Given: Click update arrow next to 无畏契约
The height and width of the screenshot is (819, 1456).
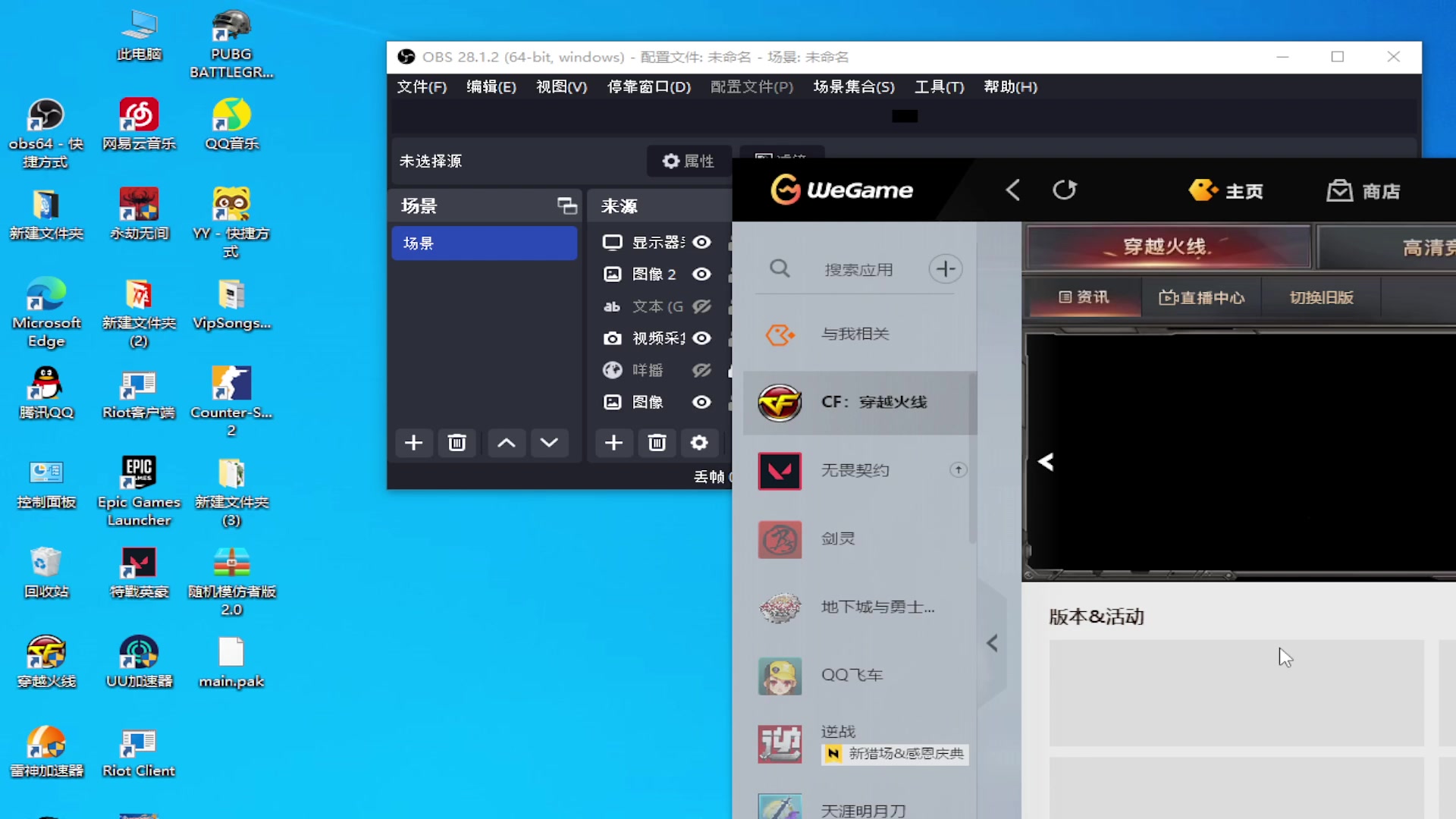Looking at the screenshot, I should [x=959, y=470].
